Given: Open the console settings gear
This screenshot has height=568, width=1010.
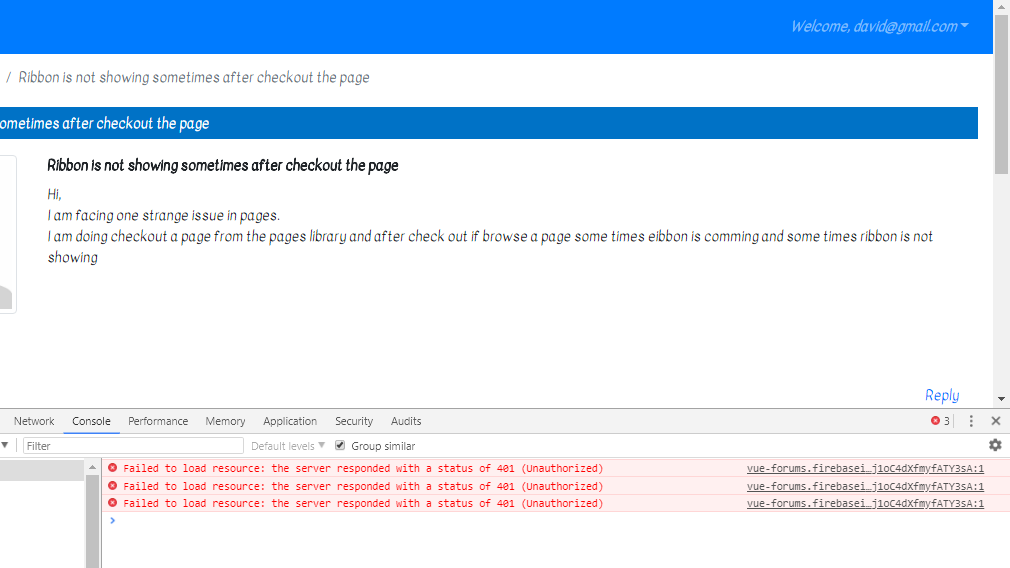Looking at the screenshot, I should tap(995, 445).
